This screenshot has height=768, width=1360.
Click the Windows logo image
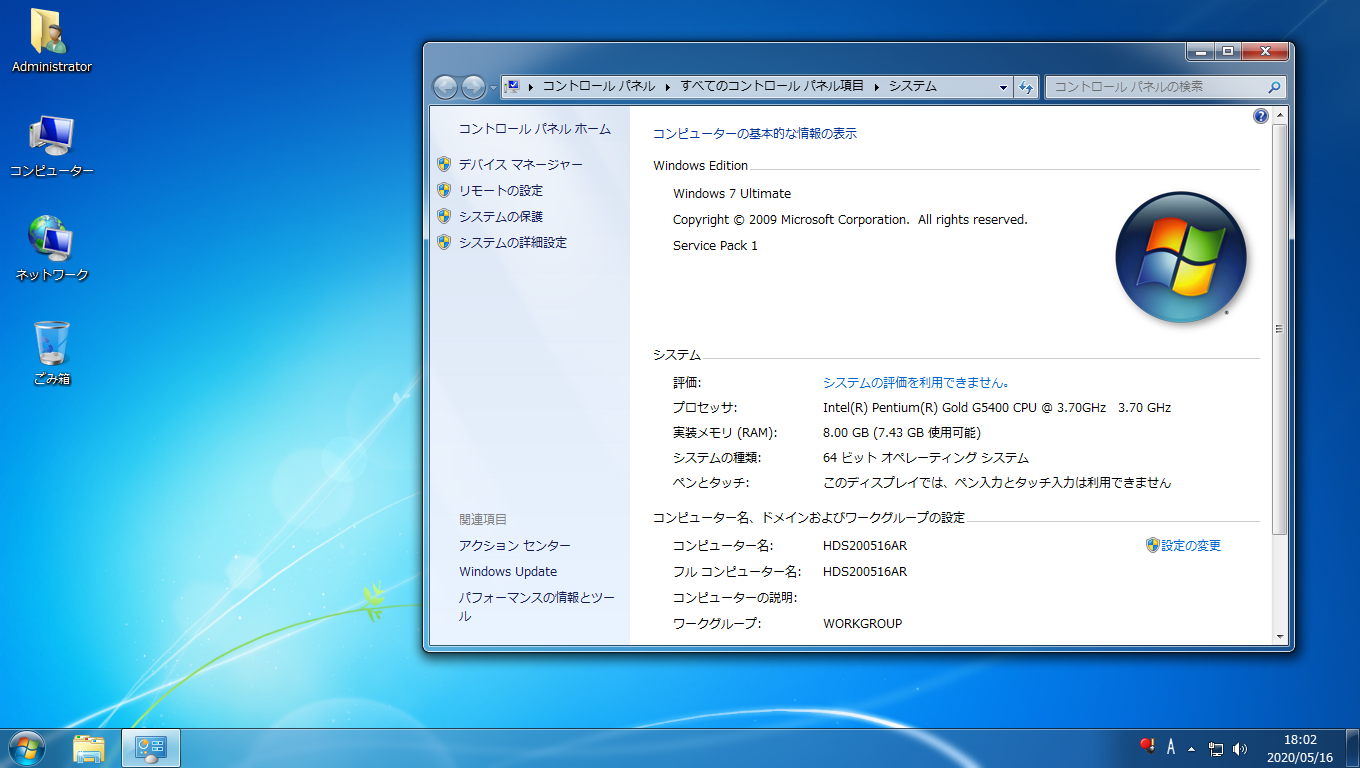point(1181,257)
